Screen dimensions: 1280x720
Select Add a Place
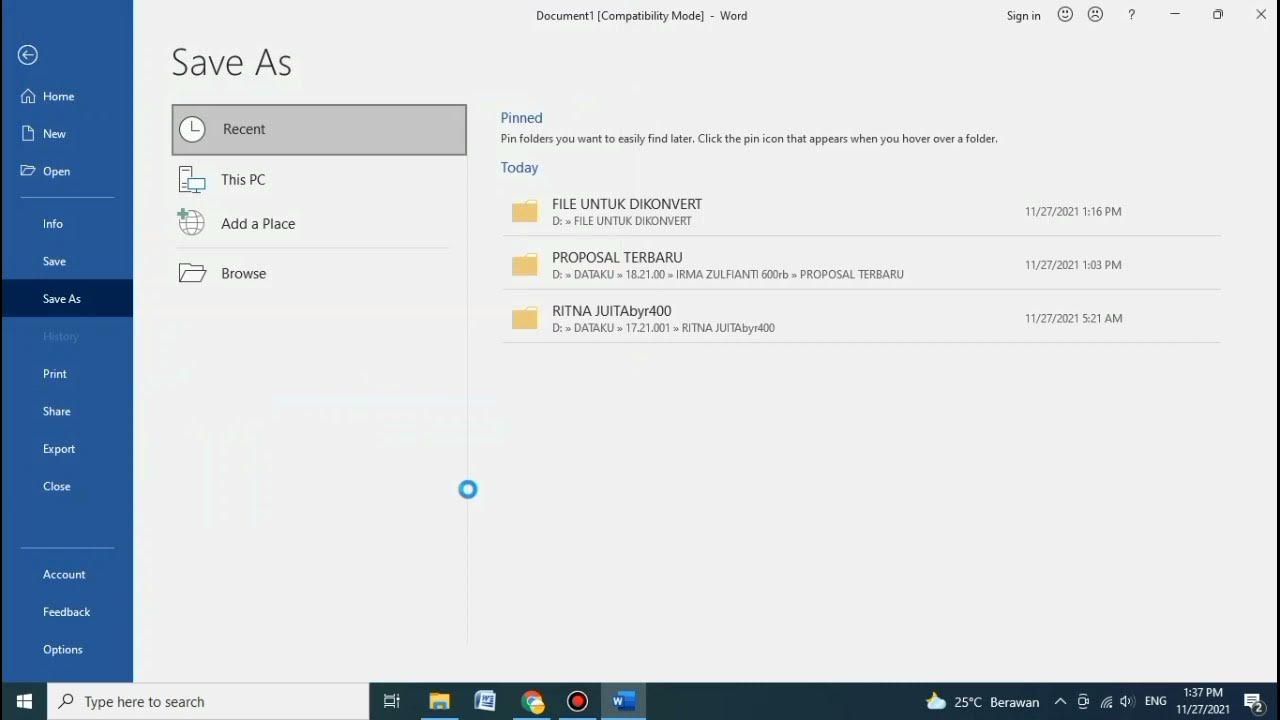tap(319, 224)
